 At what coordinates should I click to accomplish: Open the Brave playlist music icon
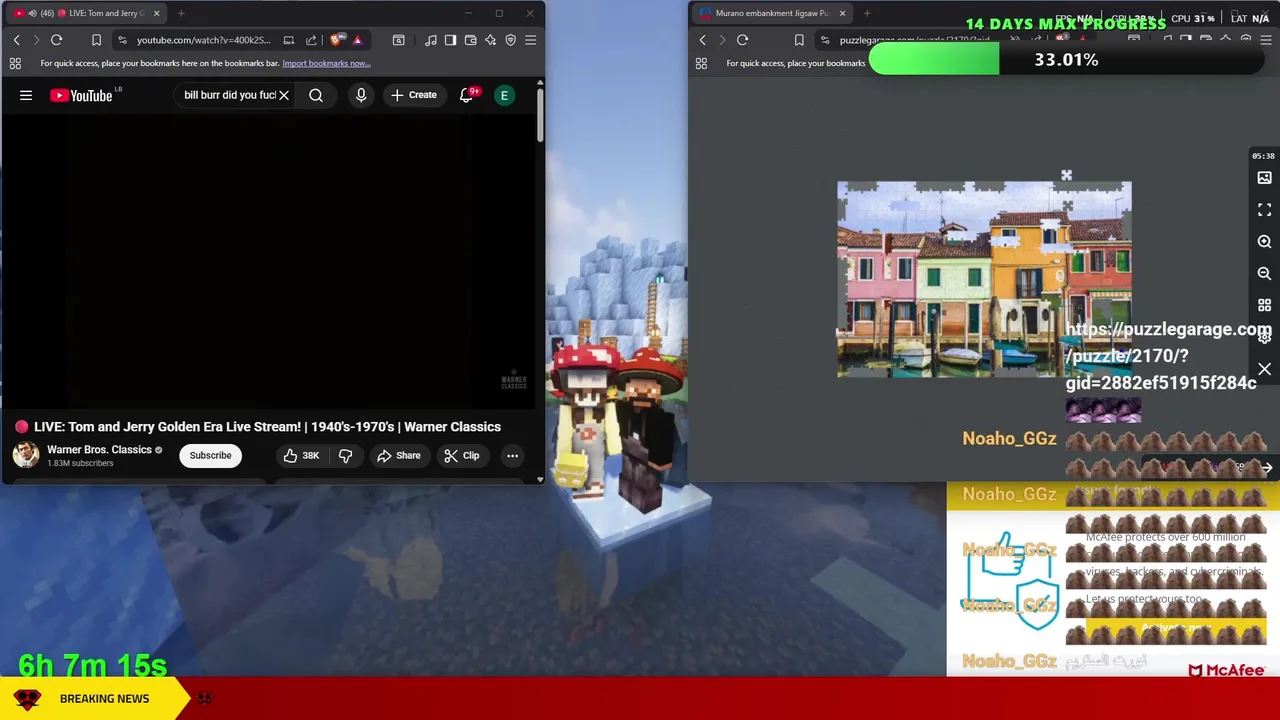point(430,40)
